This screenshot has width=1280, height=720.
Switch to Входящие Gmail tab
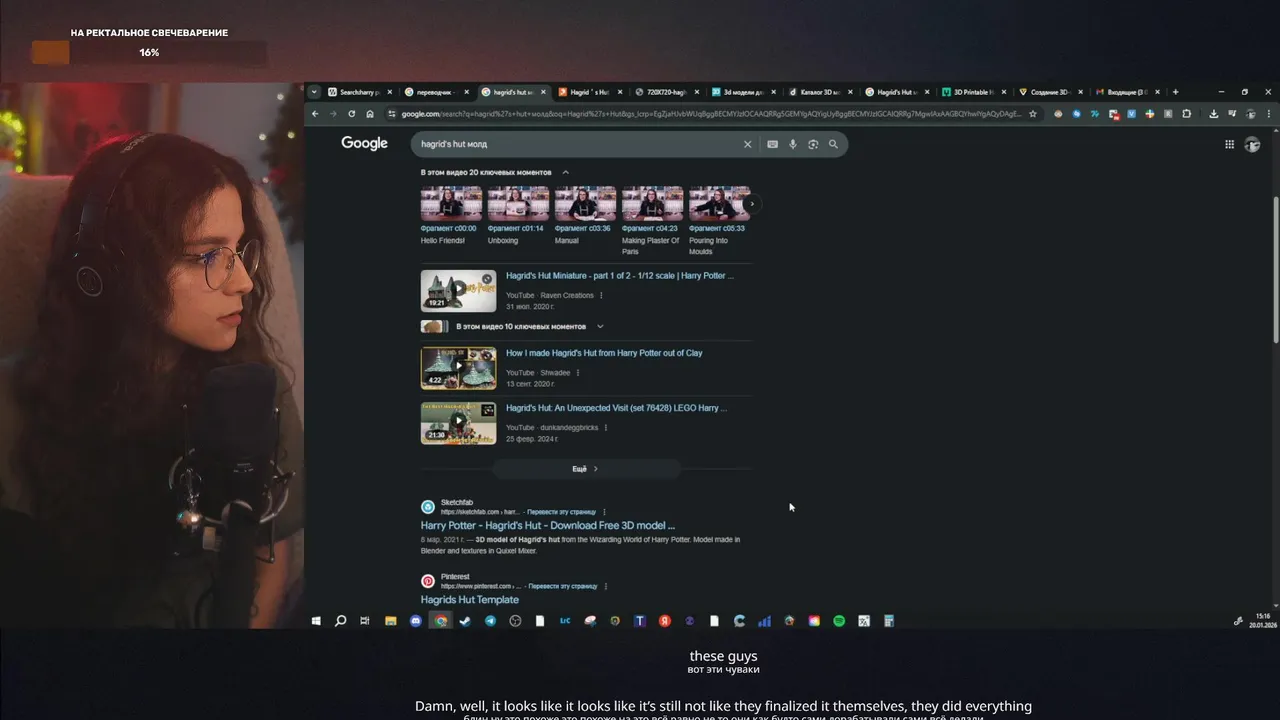(x=1126, y=92)
